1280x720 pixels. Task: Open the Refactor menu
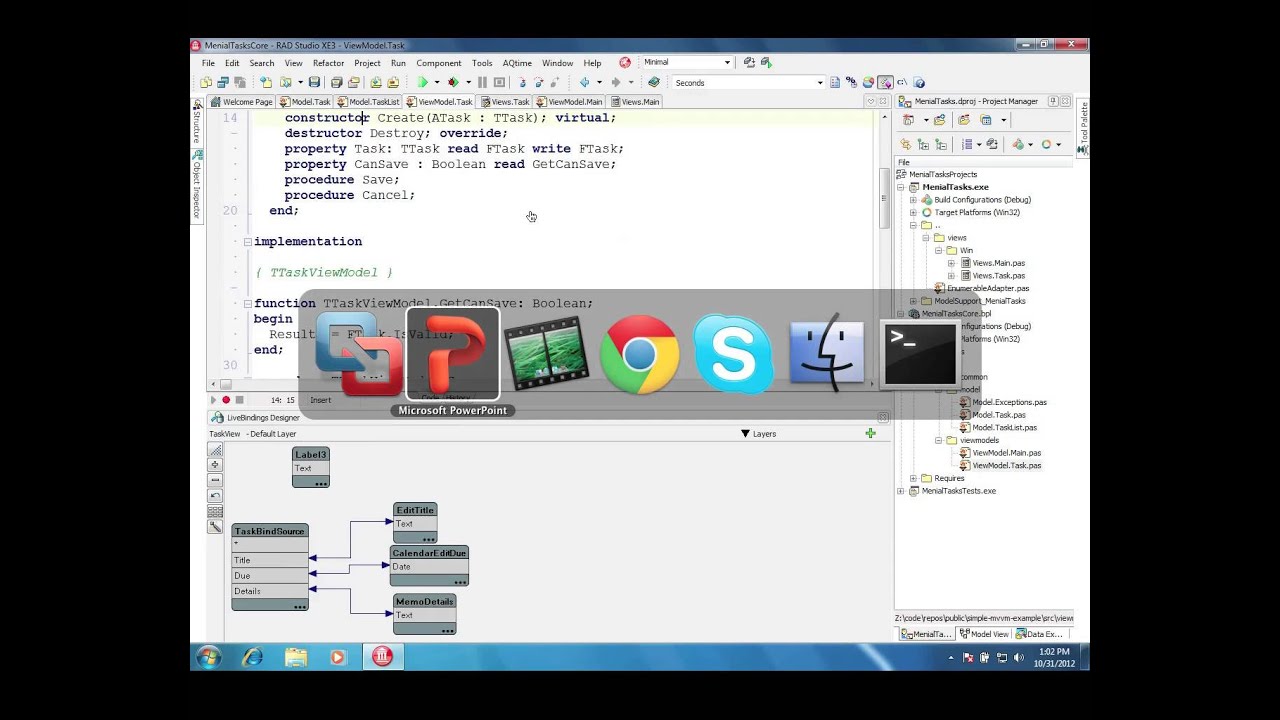(328, 63)
